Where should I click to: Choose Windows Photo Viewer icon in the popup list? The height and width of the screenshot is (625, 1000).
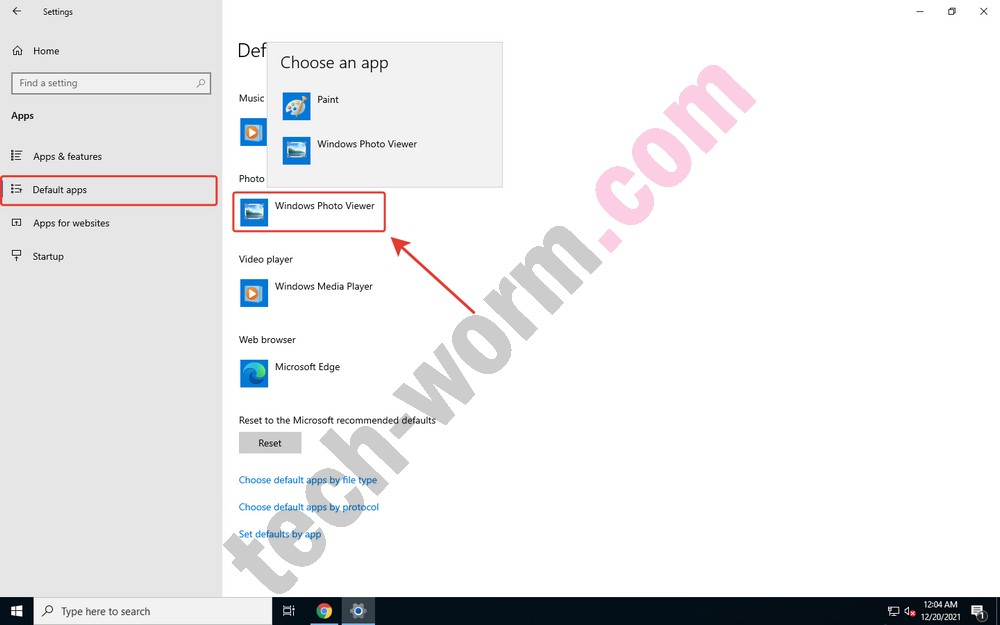(x=296, y=150)
